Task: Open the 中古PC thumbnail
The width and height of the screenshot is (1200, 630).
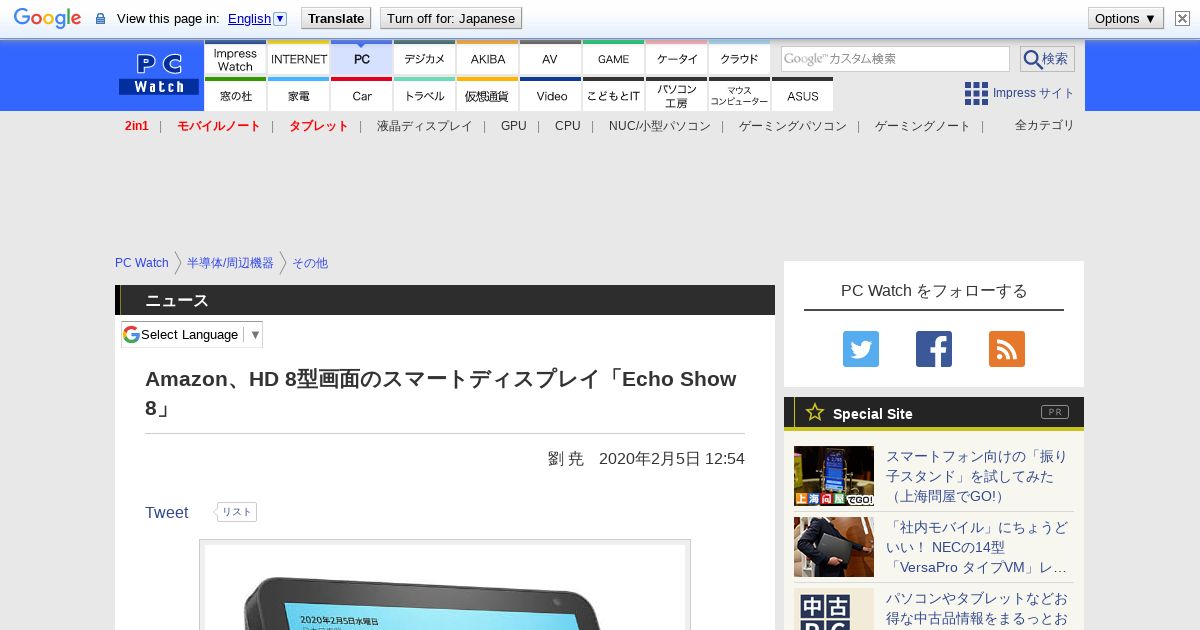Action: [834, 609]
